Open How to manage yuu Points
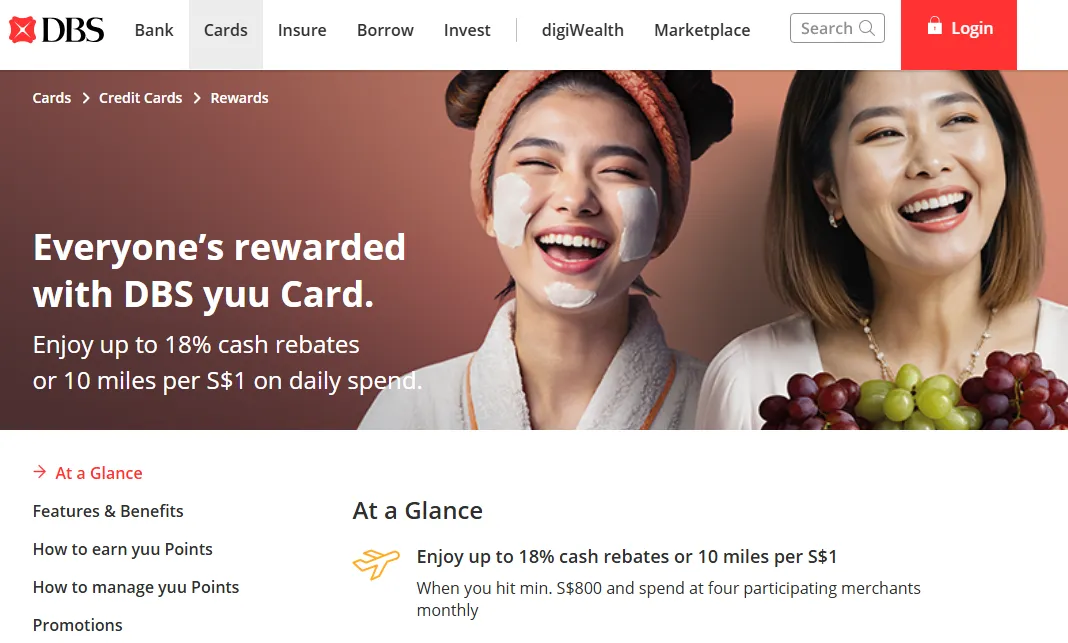The width and height of the screenshot is (1068, 643). tap(136, 587)
